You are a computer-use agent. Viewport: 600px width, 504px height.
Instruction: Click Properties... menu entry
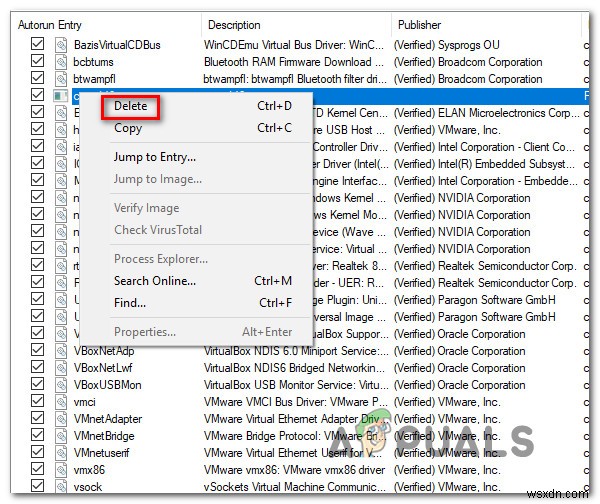(145, 332)
